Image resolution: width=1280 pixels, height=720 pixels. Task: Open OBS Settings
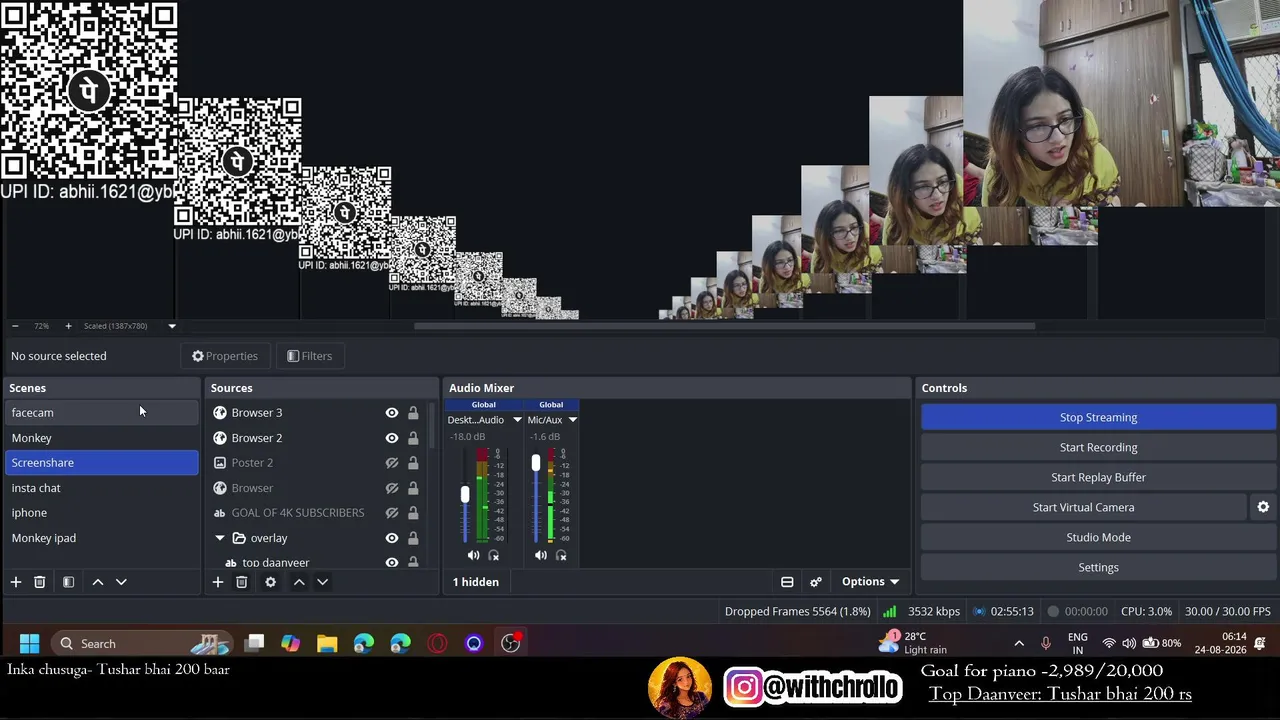click(1098, 567)
